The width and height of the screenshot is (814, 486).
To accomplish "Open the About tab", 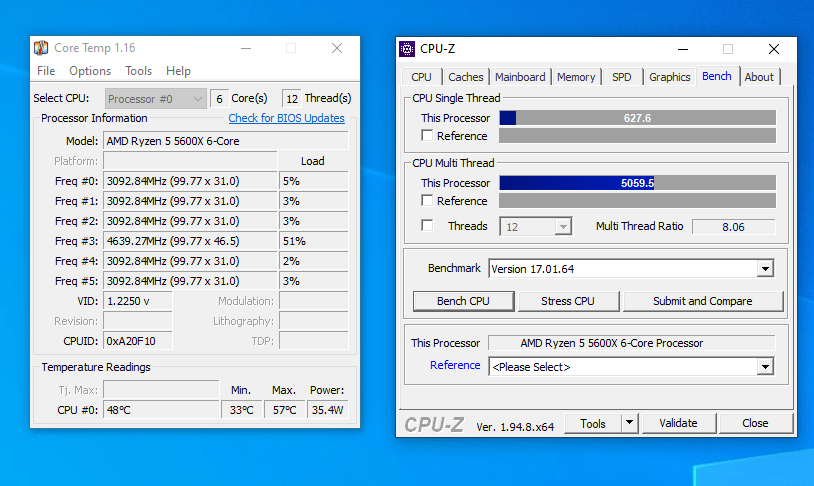I will [x=759, y=77].
